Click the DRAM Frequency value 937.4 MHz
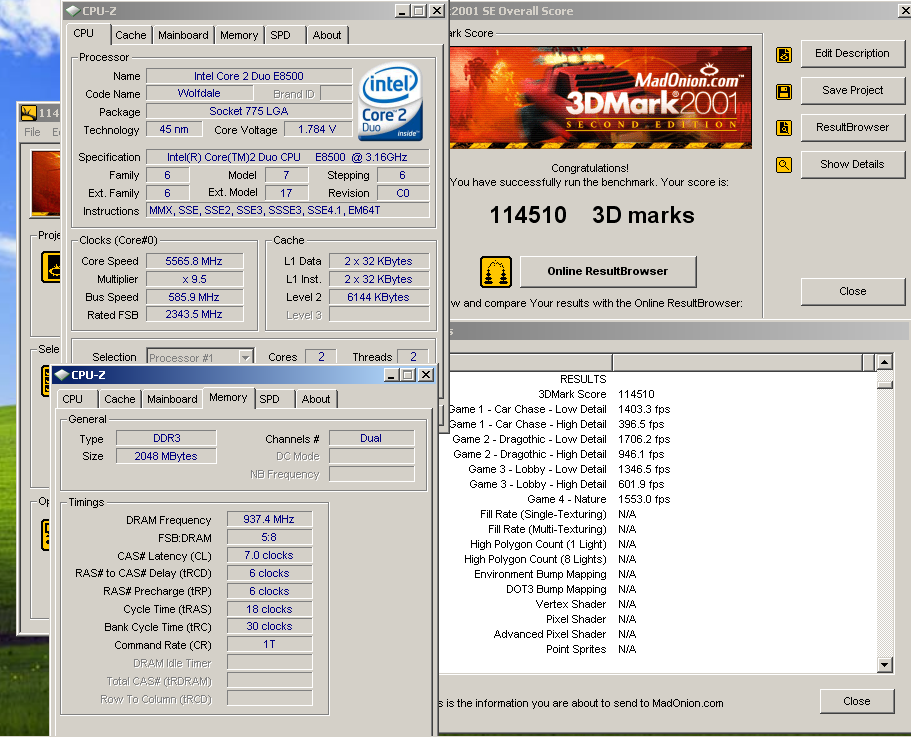The image size is (911, 737). [x=269, y=519]
